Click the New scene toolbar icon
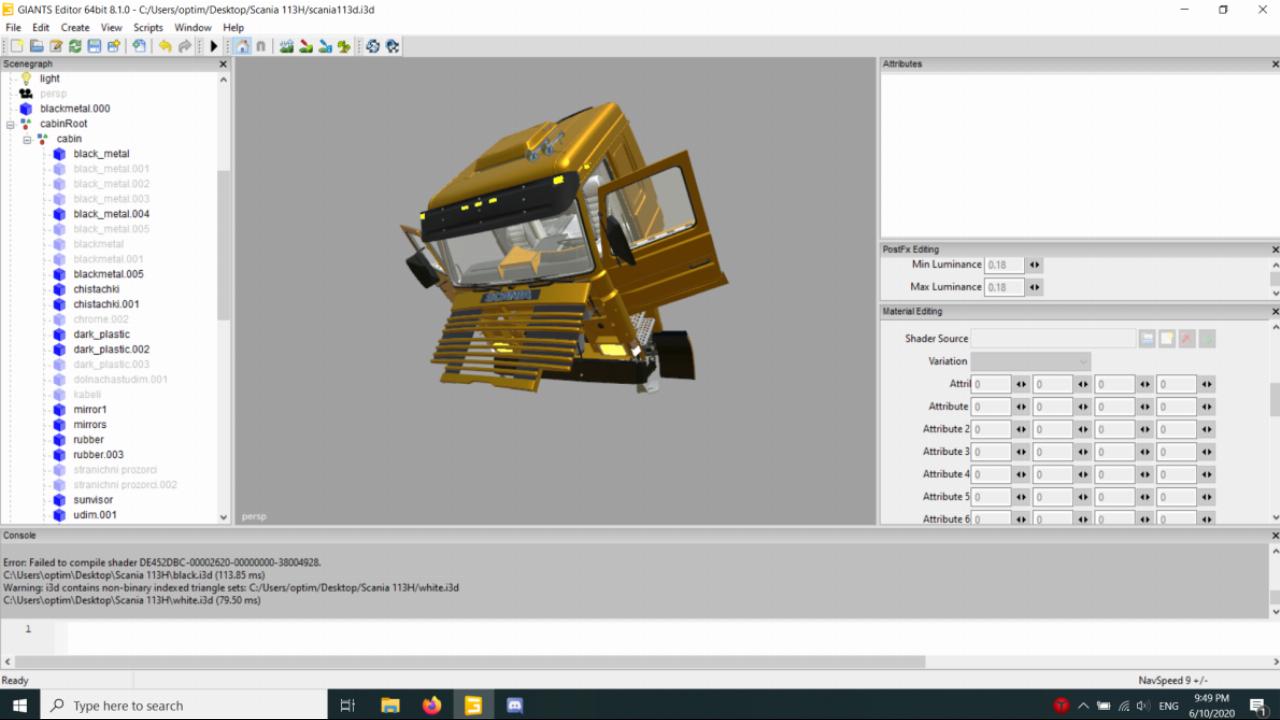1280x720 pixels. point(17,46)
